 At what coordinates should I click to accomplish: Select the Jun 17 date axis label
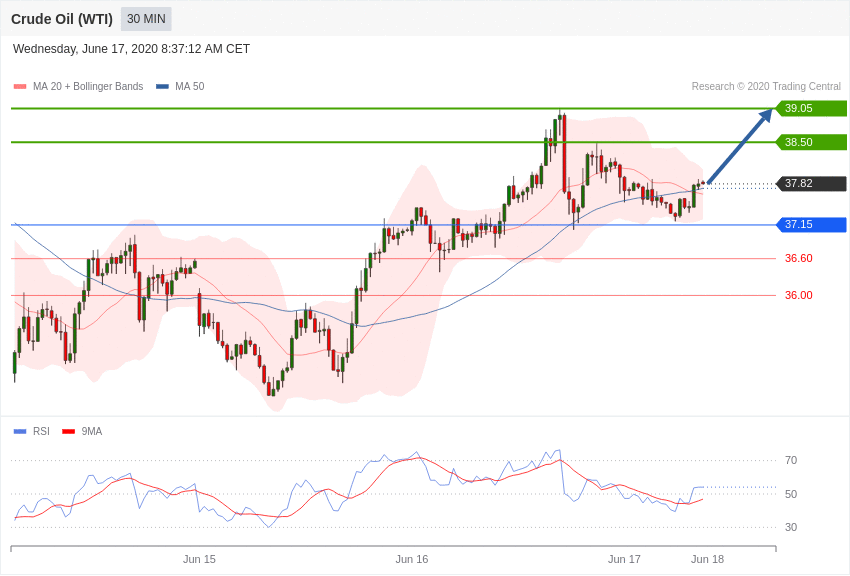(x=624, y=559)
